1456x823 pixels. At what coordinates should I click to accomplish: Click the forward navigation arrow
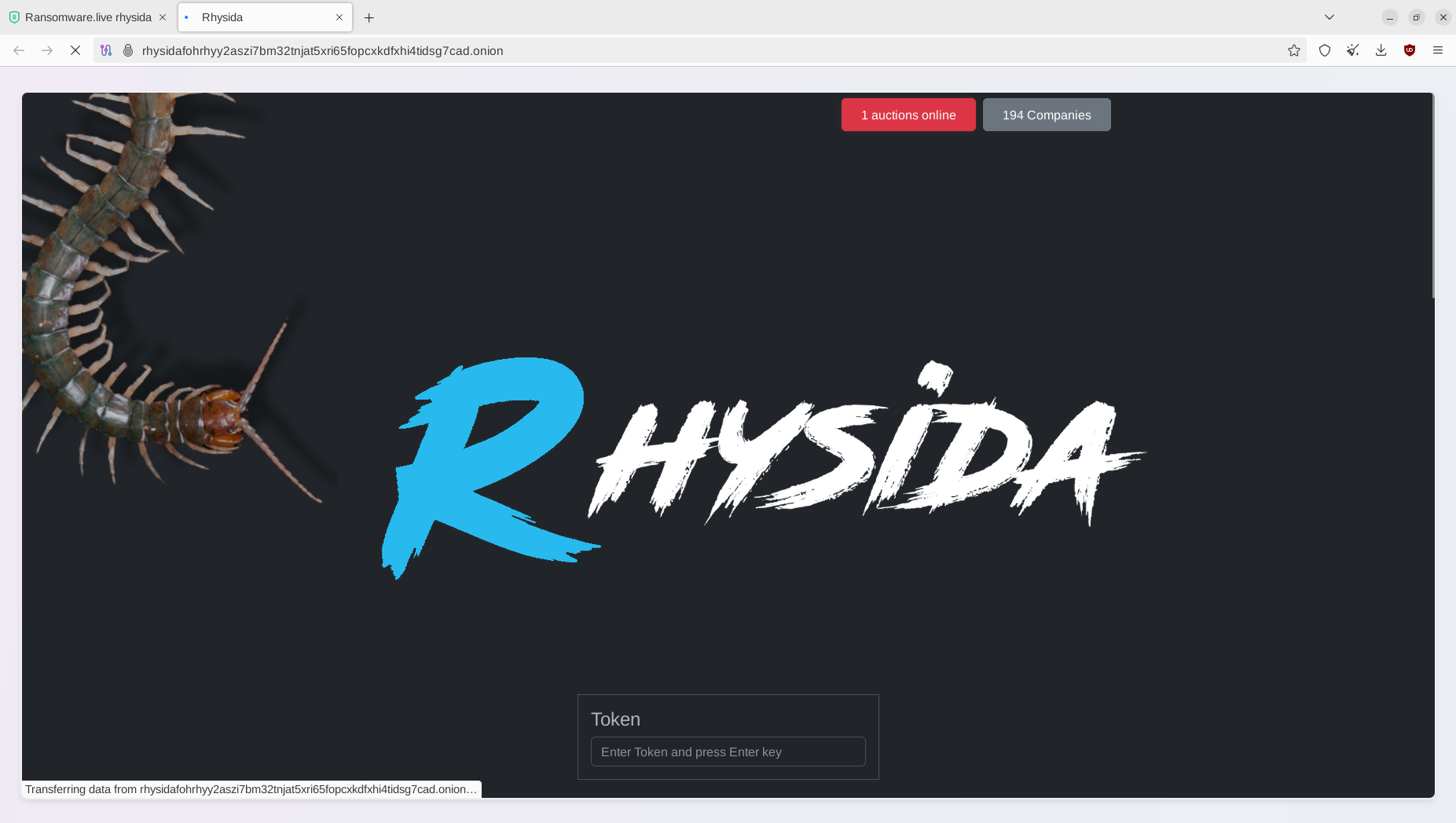click(46, 50)
